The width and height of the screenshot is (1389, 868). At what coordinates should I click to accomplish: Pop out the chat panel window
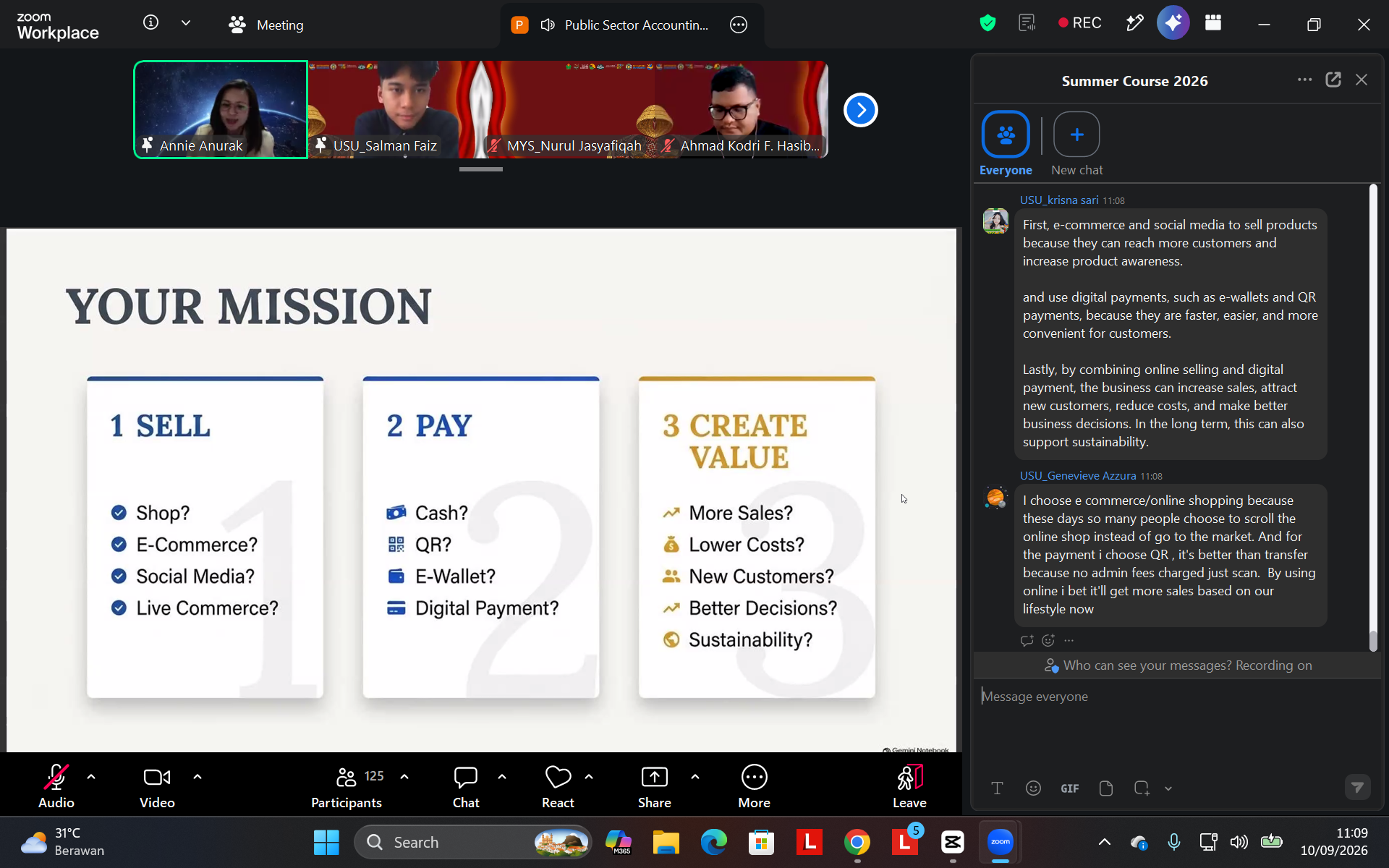pyautogui.click(x=1333, y=80)
